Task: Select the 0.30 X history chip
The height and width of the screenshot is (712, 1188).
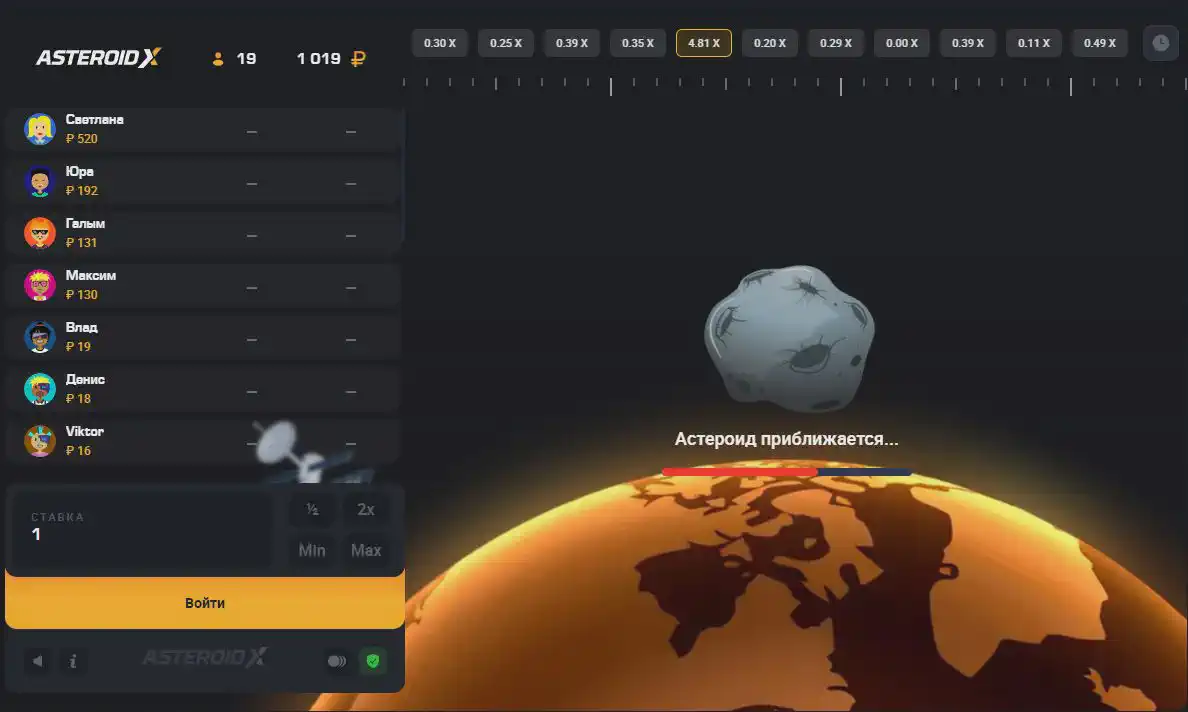Action: click(440, 43)
